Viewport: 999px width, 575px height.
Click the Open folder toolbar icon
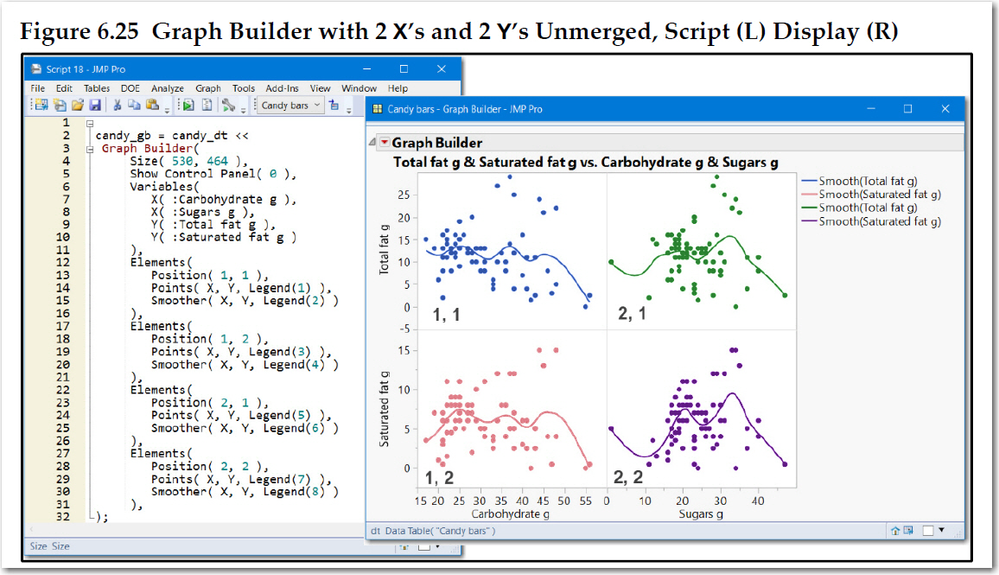tap(78, 105)
